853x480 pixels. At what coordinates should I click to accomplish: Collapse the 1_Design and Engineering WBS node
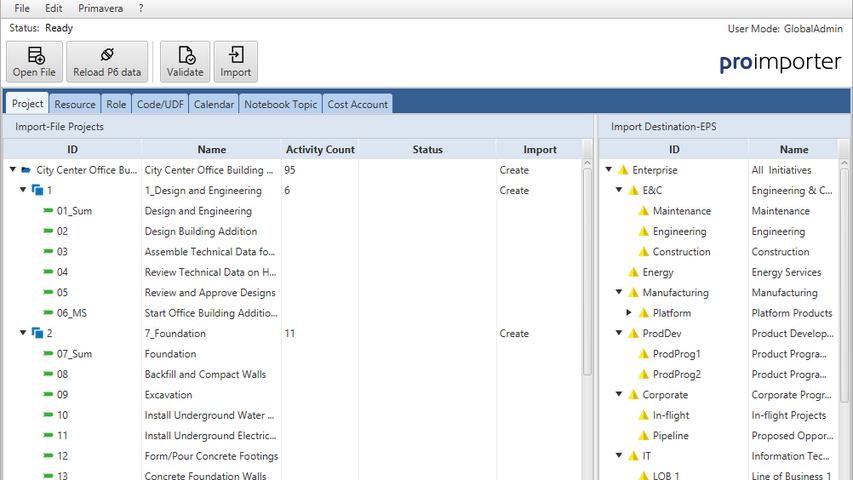(x=24, y=190)
